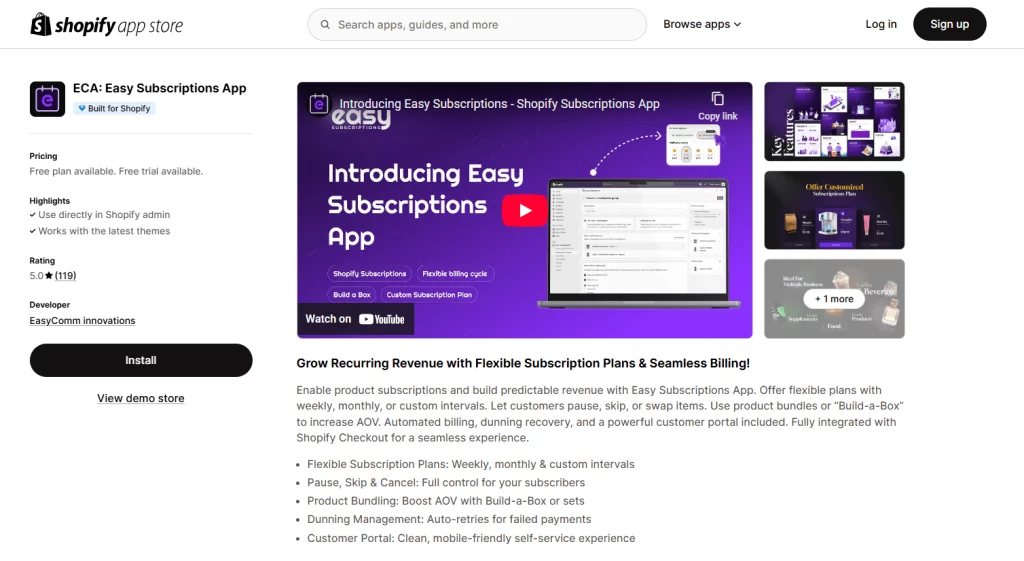Play the YouTube video

[524, 210]
